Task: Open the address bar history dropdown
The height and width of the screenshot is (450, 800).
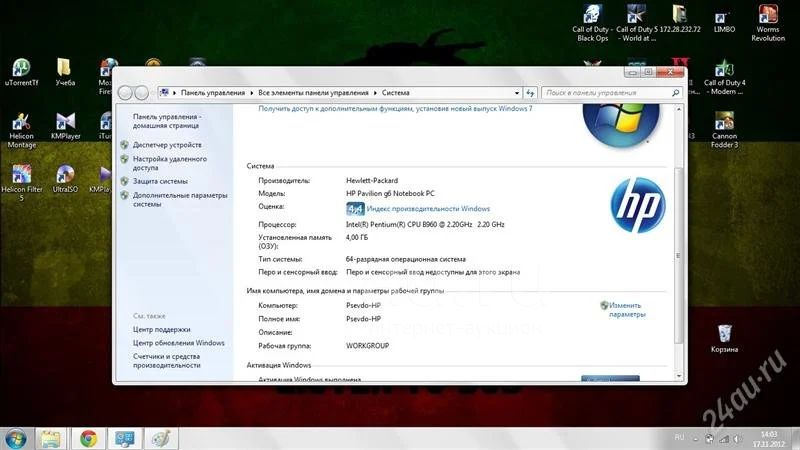Action: tap(517, 93)
